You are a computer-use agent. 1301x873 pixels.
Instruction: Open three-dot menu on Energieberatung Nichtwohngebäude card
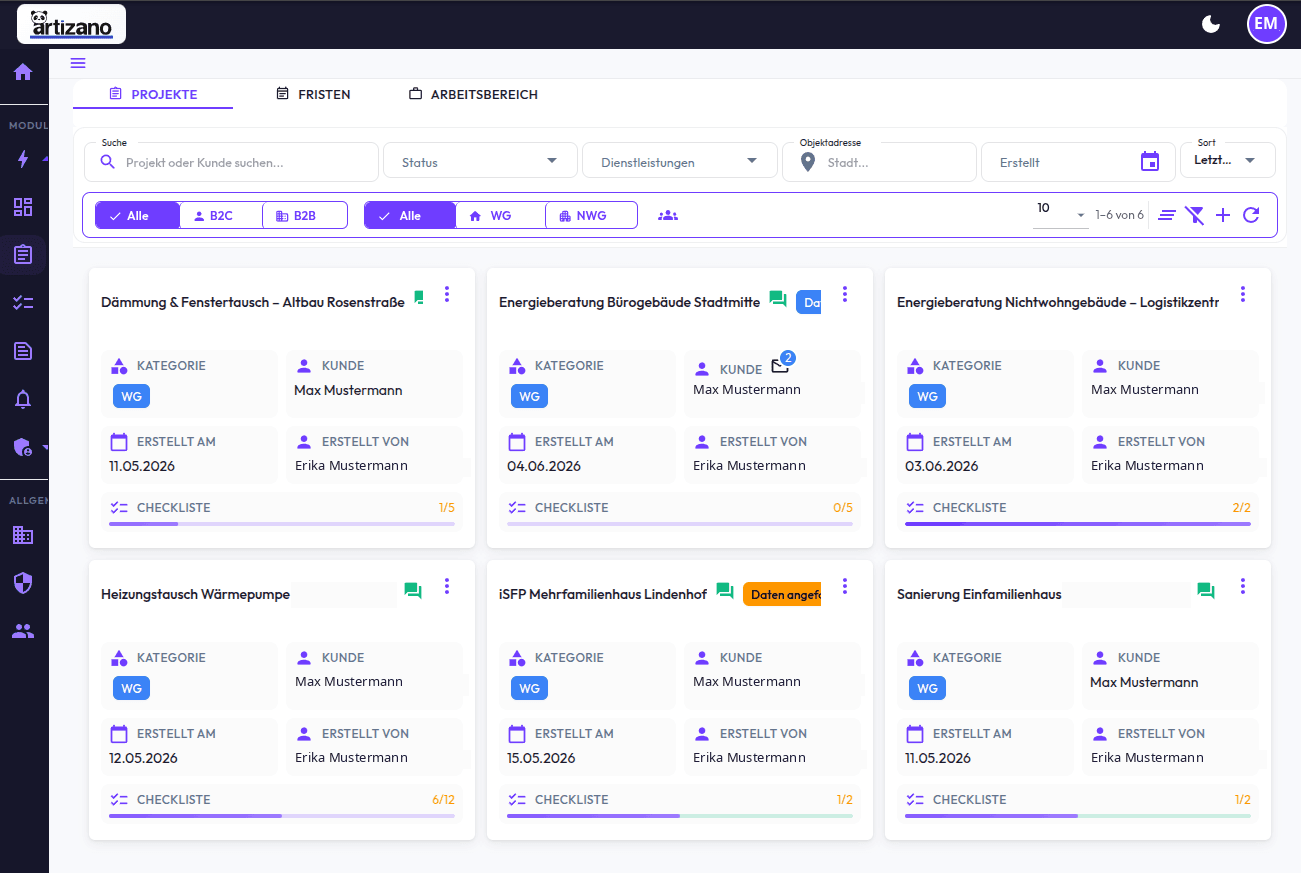(1243, 294)
